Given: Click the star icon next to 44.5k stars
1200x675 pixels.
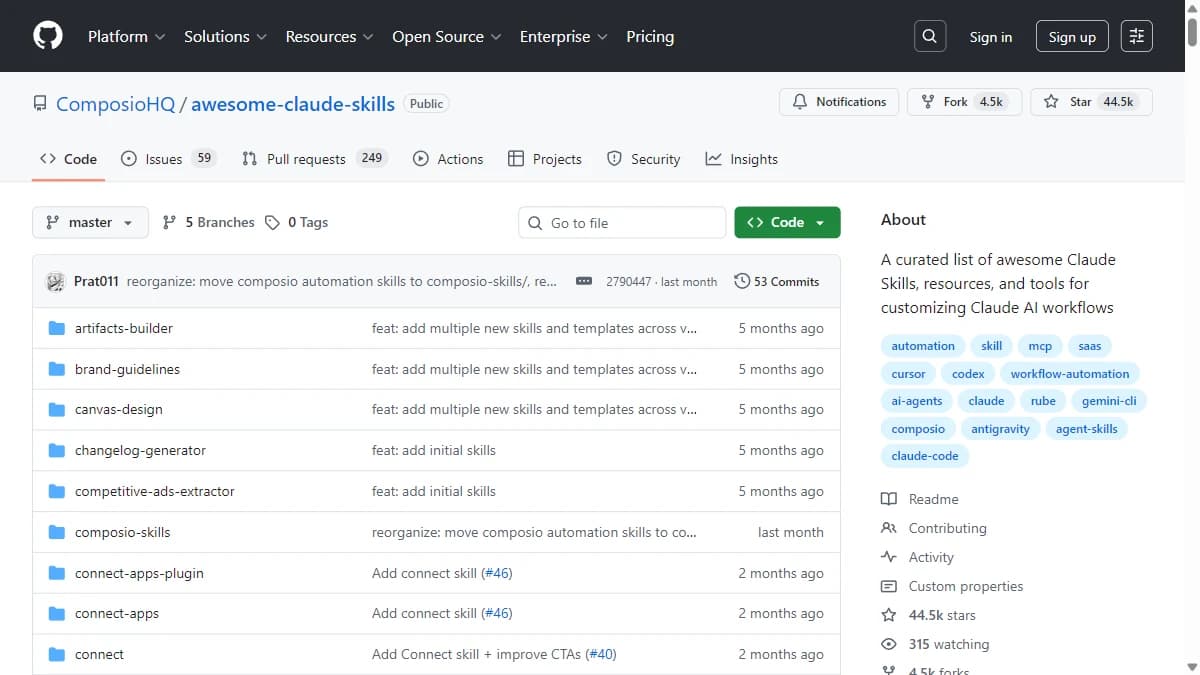Looking at the screenshot, I should point(889,615).
